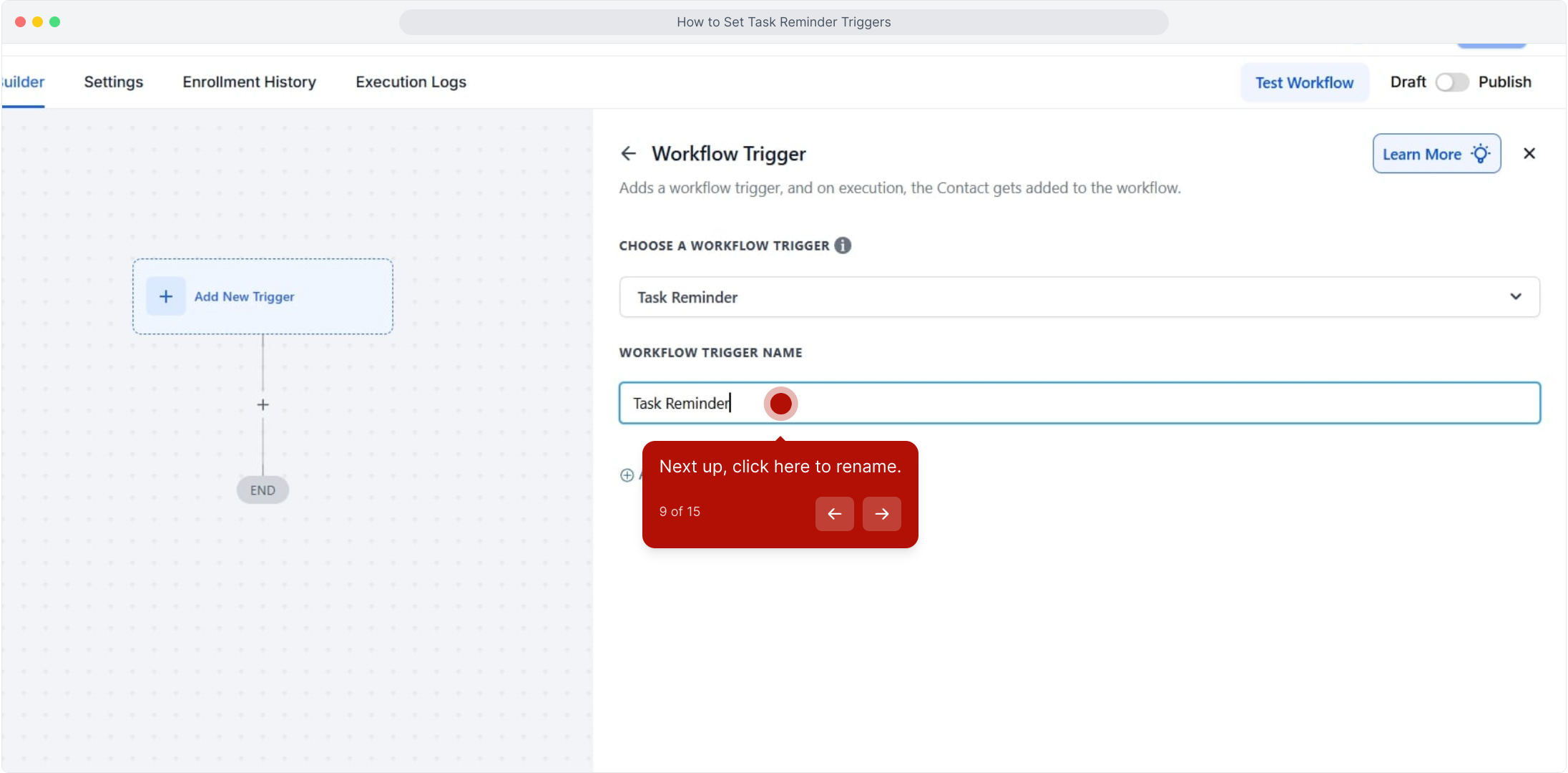Click the info icon next to Choose a Workflow Trigger
This screenshot has width=1568, height=773.
(843, 245)
